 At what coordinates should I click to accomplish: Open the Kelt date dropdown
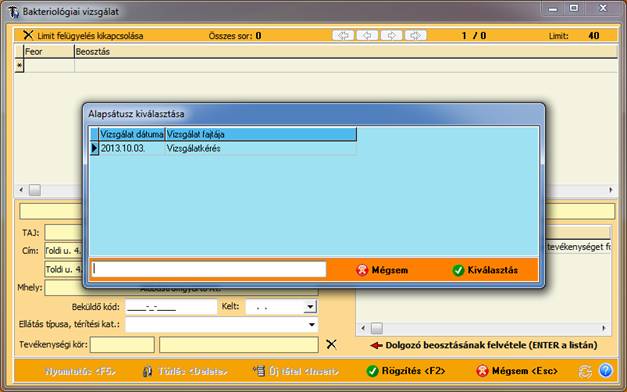point(310,307)
